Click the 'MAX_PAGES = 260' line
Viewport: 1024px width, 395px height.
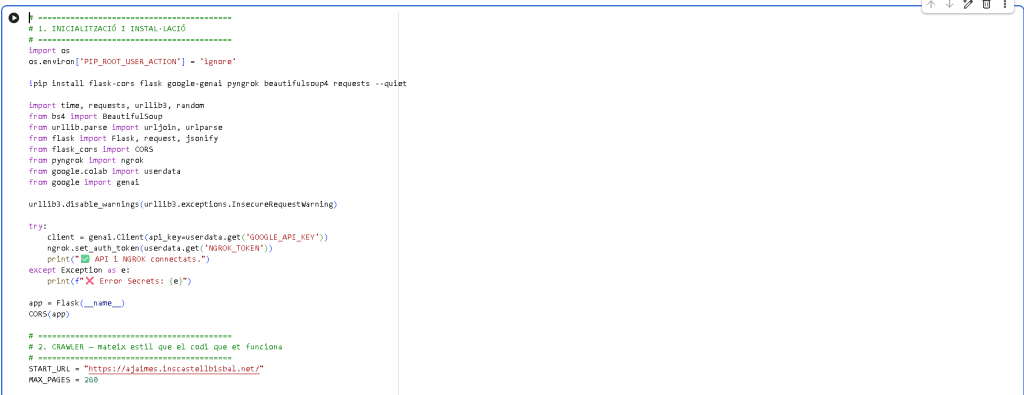point(63,380)
